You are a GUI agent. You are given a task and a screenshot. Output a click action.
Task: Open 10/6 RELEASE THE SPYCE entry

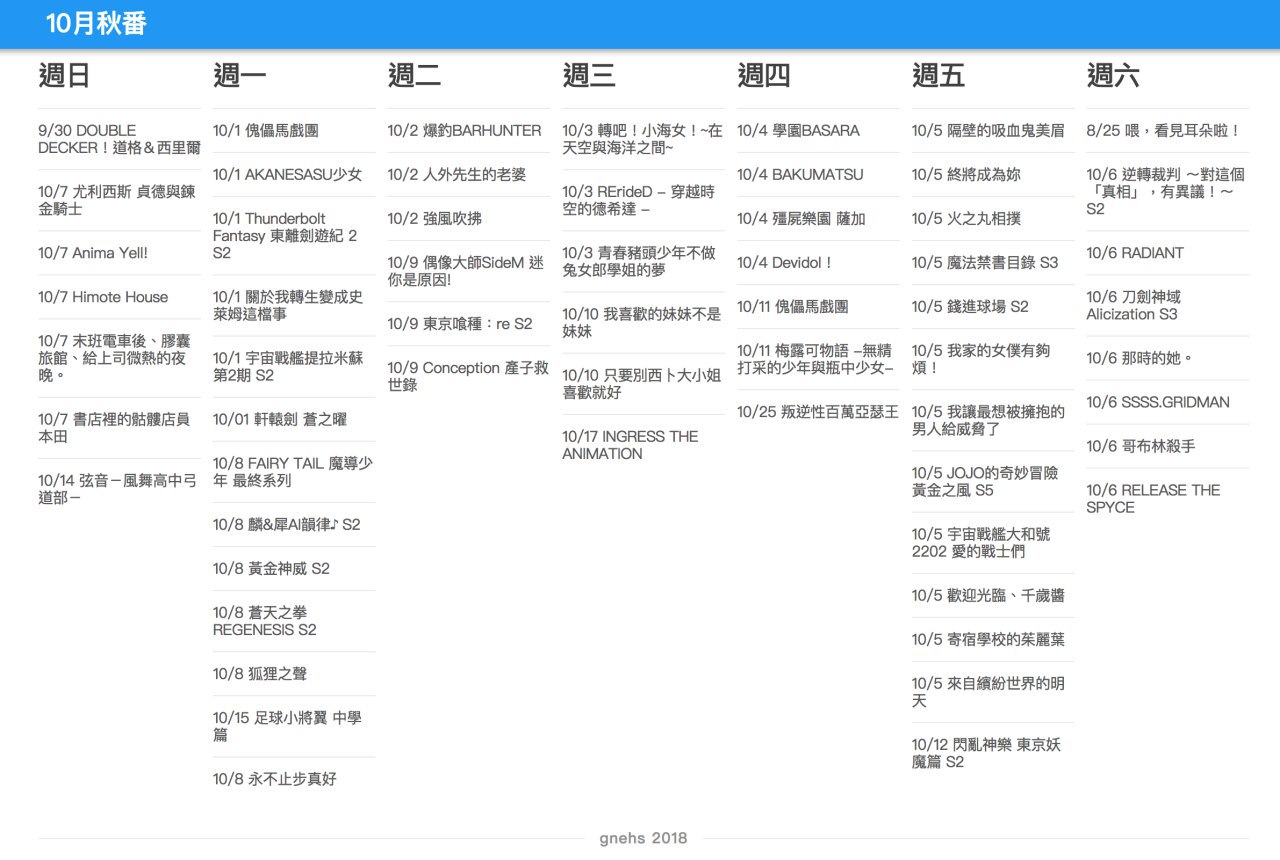[1153, 498]
